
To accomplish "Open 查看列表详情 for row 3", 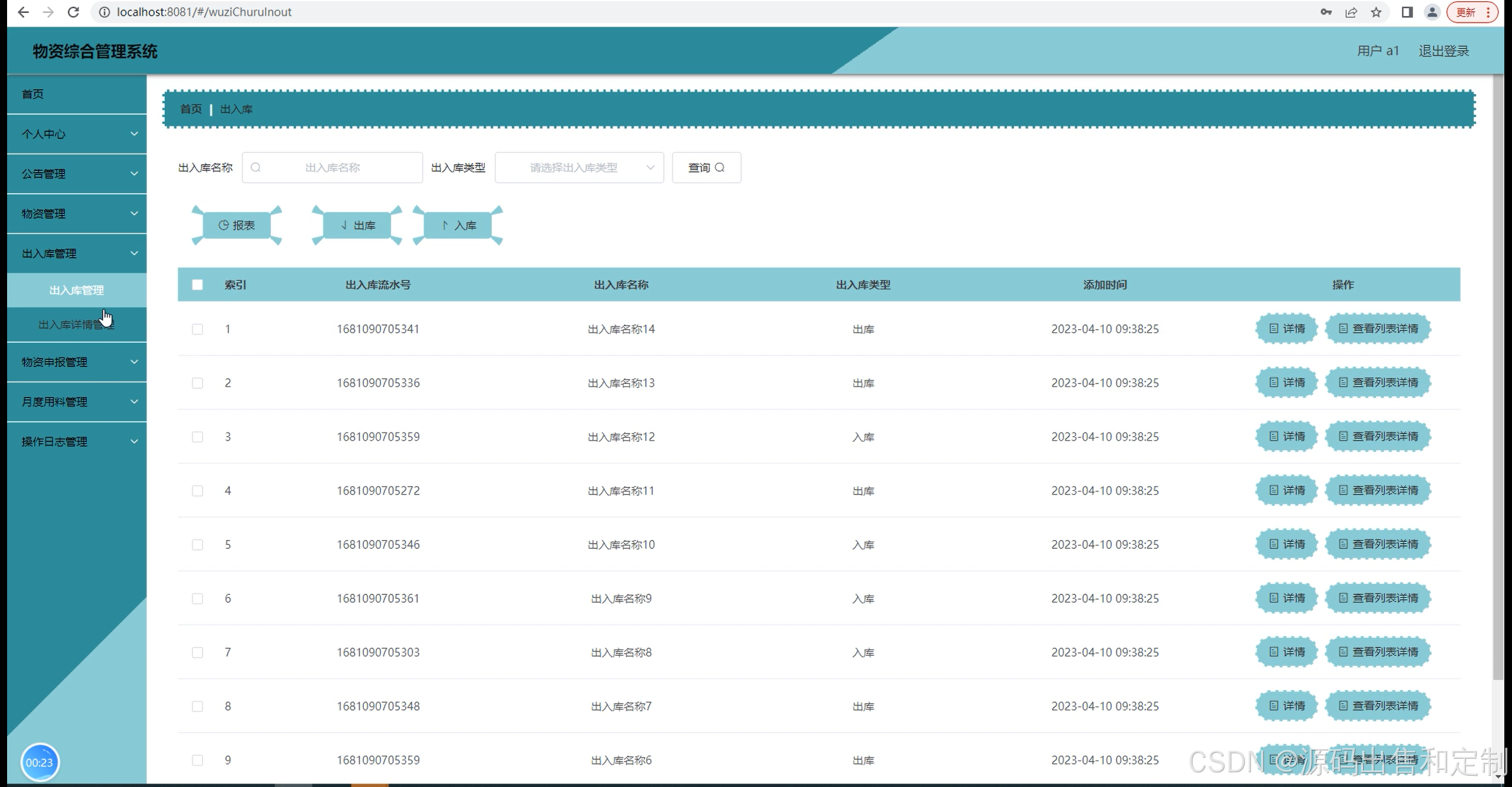I will coord(1378,436).
